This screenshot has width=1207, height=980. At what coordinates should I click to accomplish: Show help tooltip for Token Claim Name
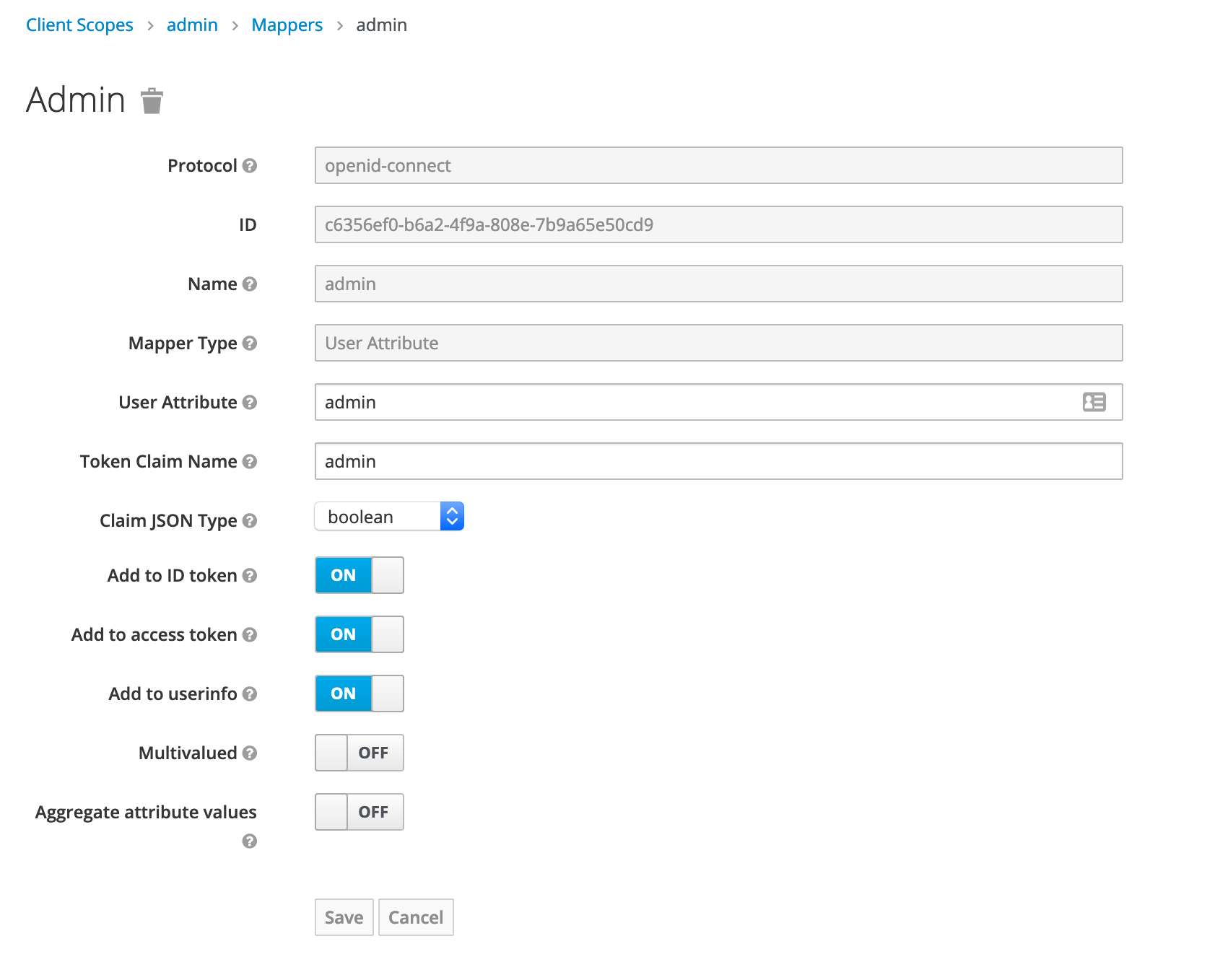250,461
